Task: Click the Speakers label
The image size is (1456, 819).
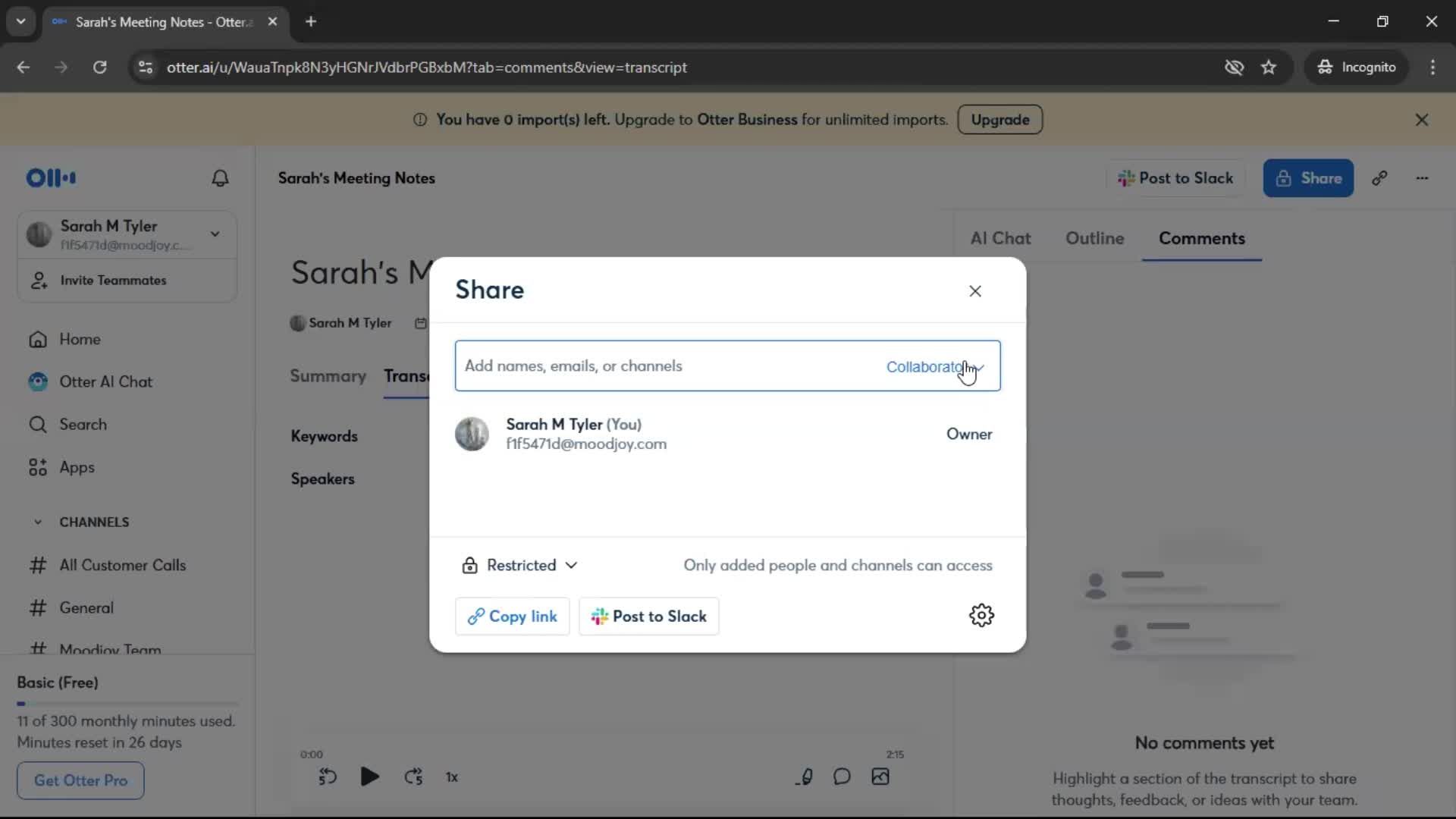Action: (x=322, y=479)
